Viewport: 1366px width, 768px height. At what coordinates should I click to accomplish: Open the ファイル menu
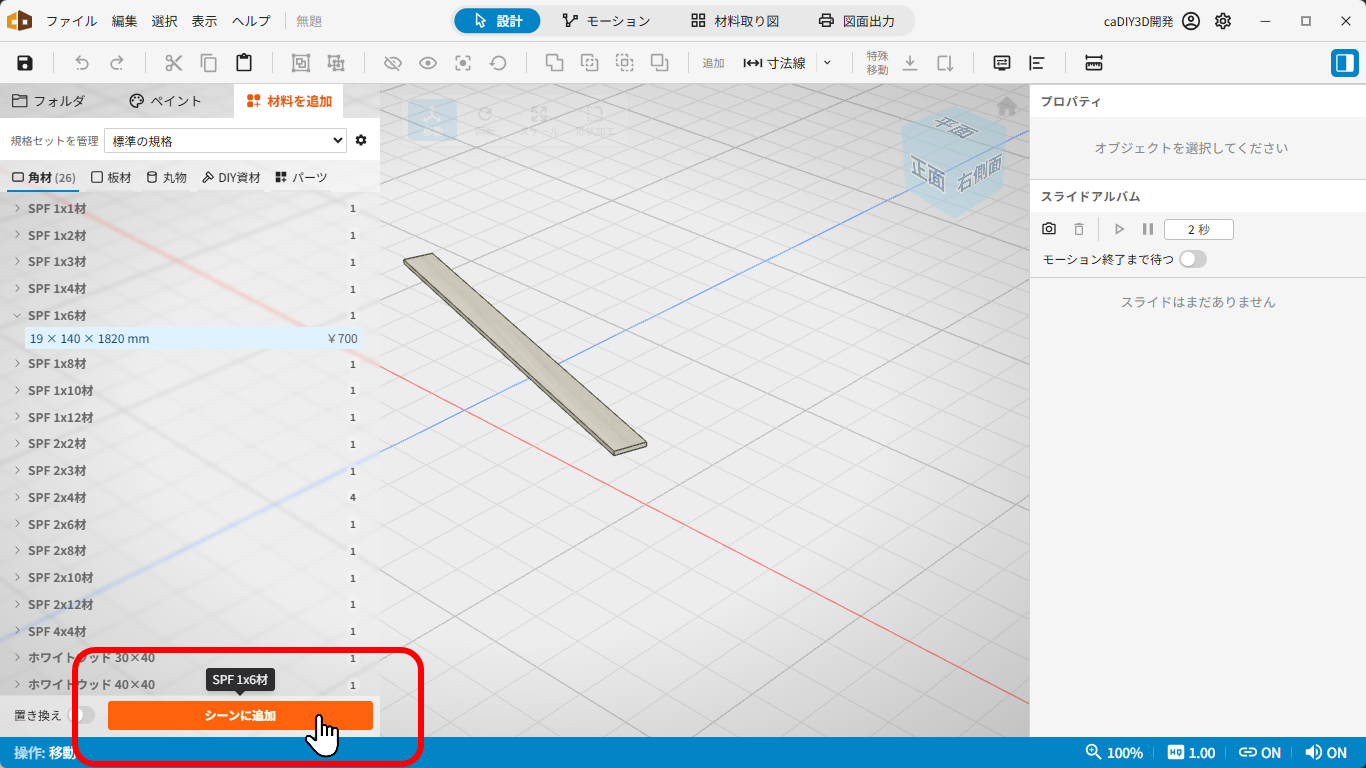pyautogui.click(x=72, y=21)
